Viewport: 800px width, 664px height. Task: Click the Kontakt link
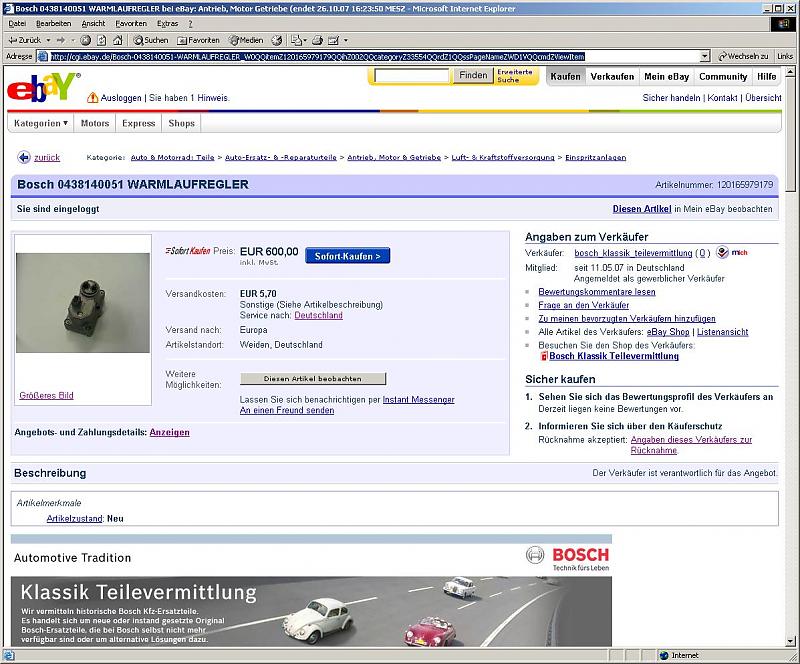pos(722,97)
